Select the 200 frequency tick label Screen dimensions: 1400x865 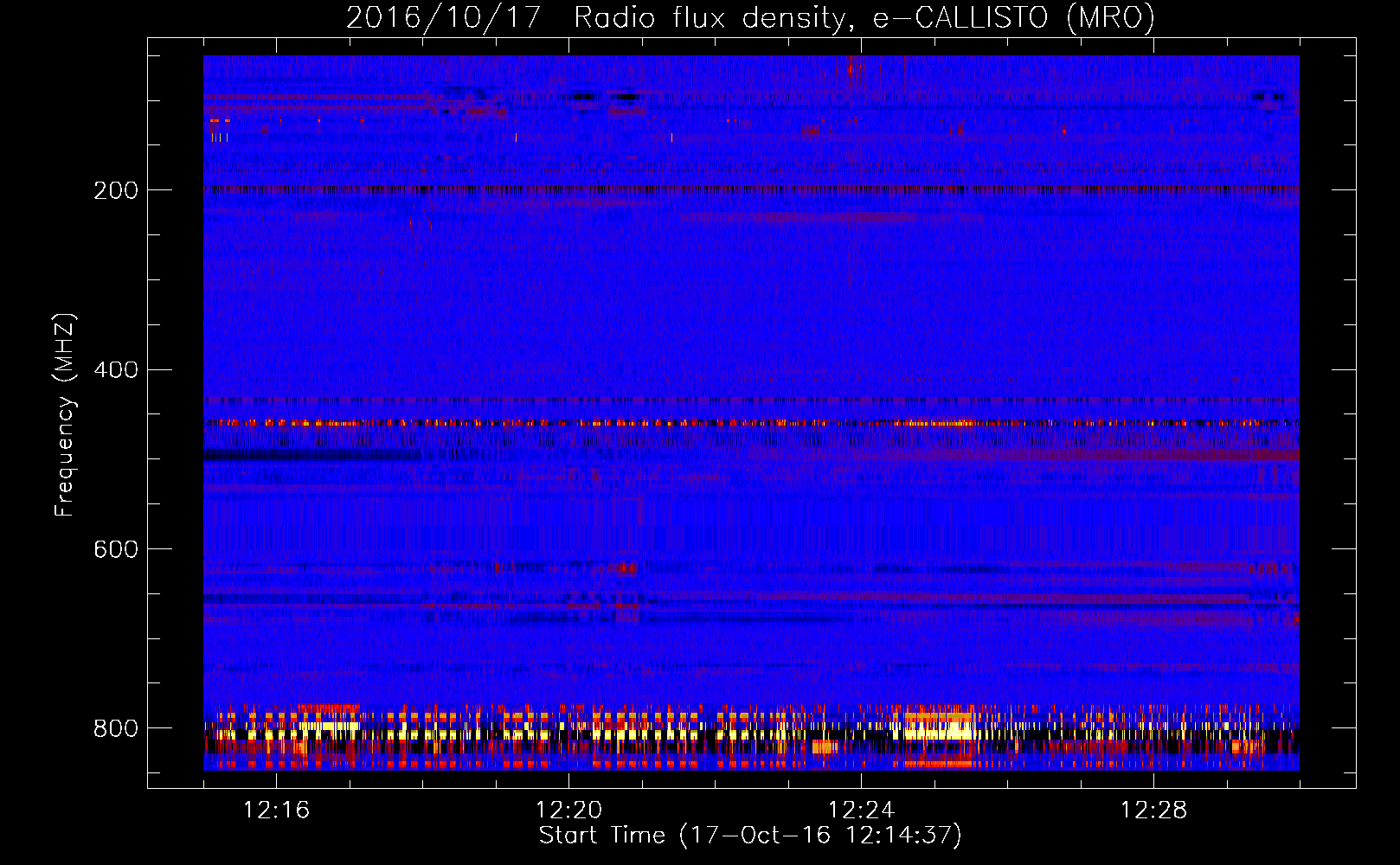point(116,190)
